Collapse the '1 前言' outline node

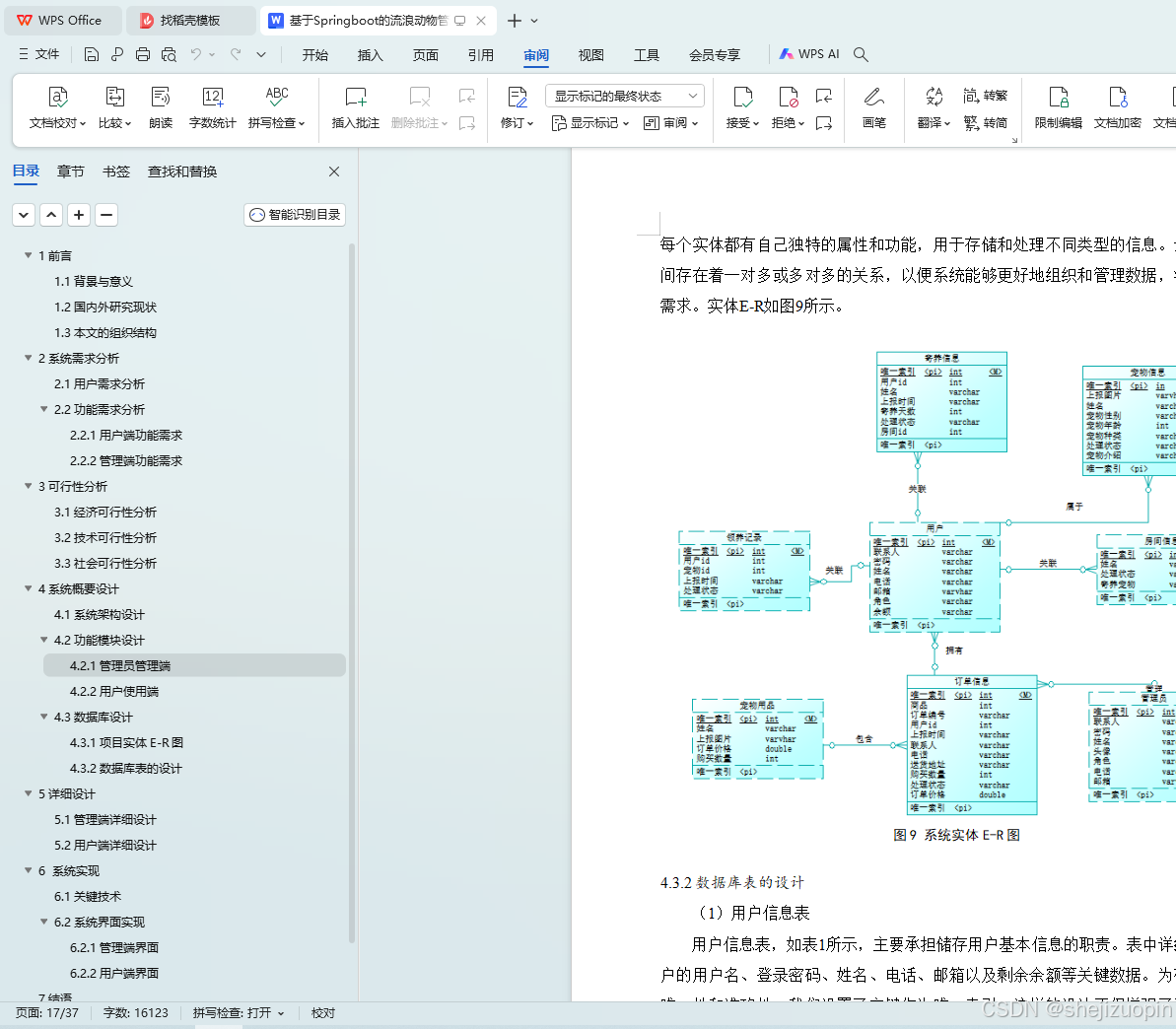pos(28,255)
